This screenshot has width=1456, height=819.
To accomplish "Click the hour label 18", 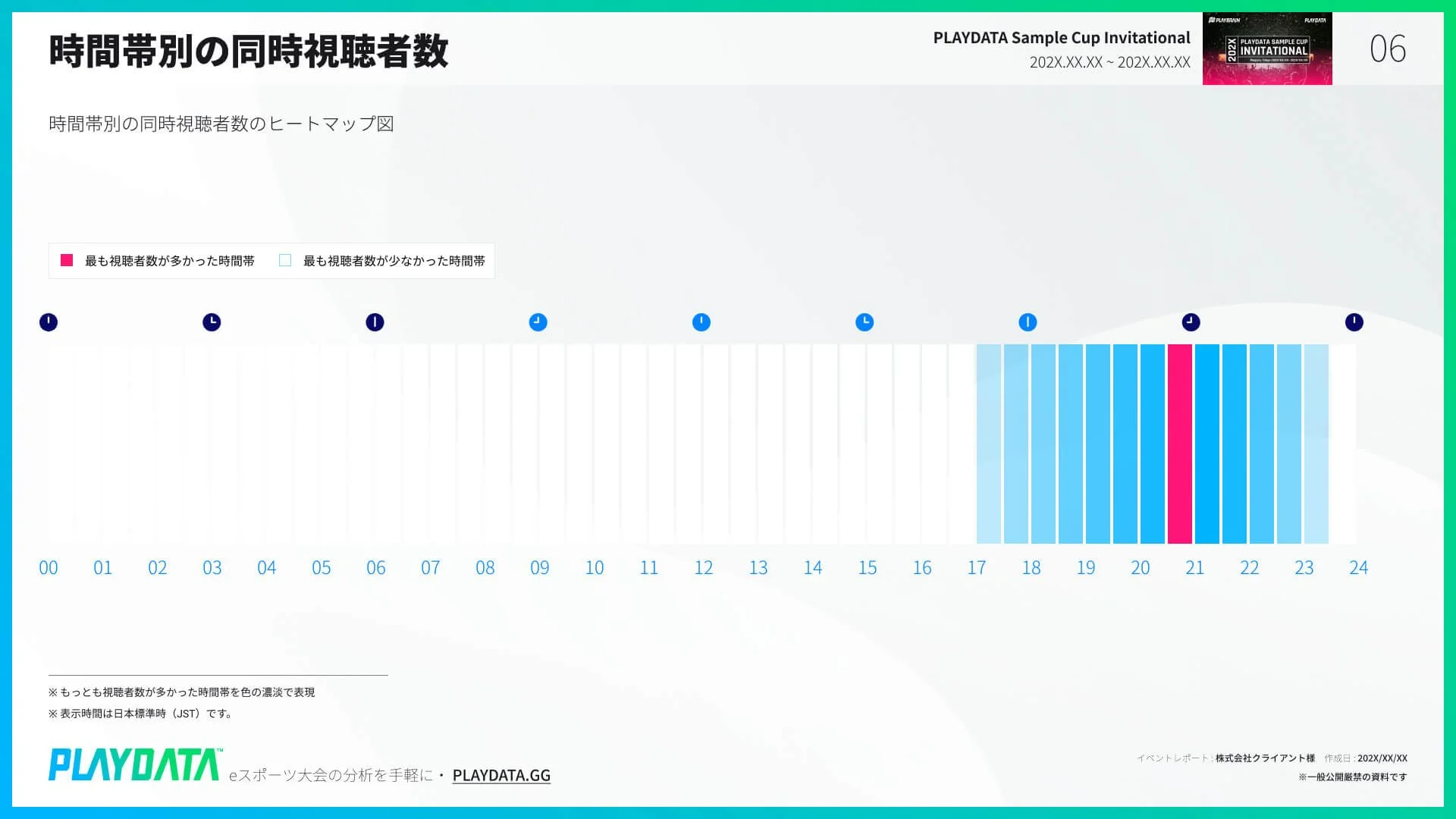I will pyautogui.click(x=1031, y=568).
